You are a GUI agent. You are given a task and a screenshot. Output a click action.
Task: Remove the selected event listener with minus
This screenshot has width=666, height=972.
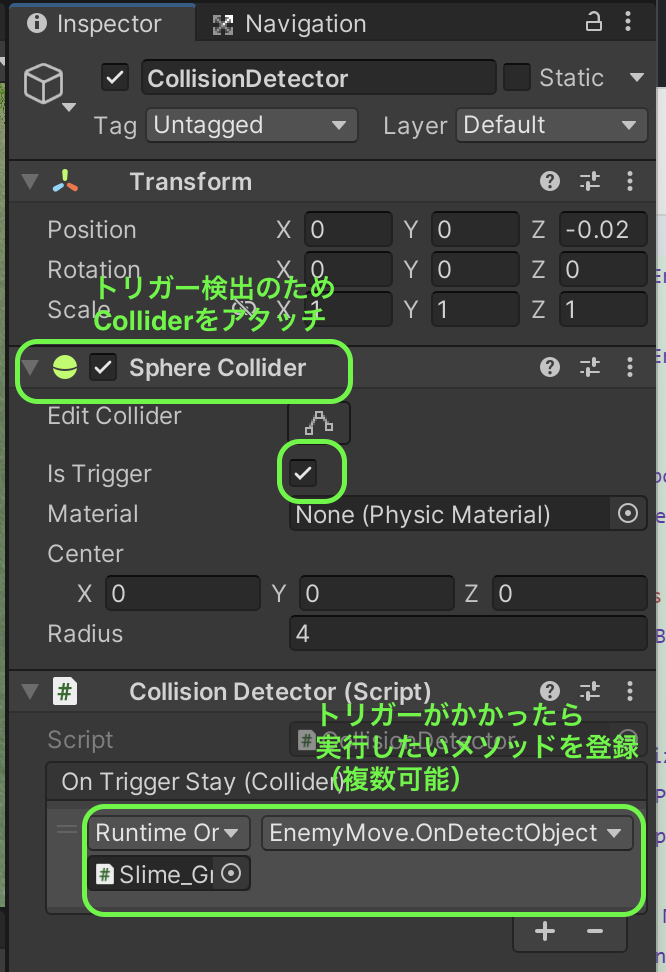point(595,932)
